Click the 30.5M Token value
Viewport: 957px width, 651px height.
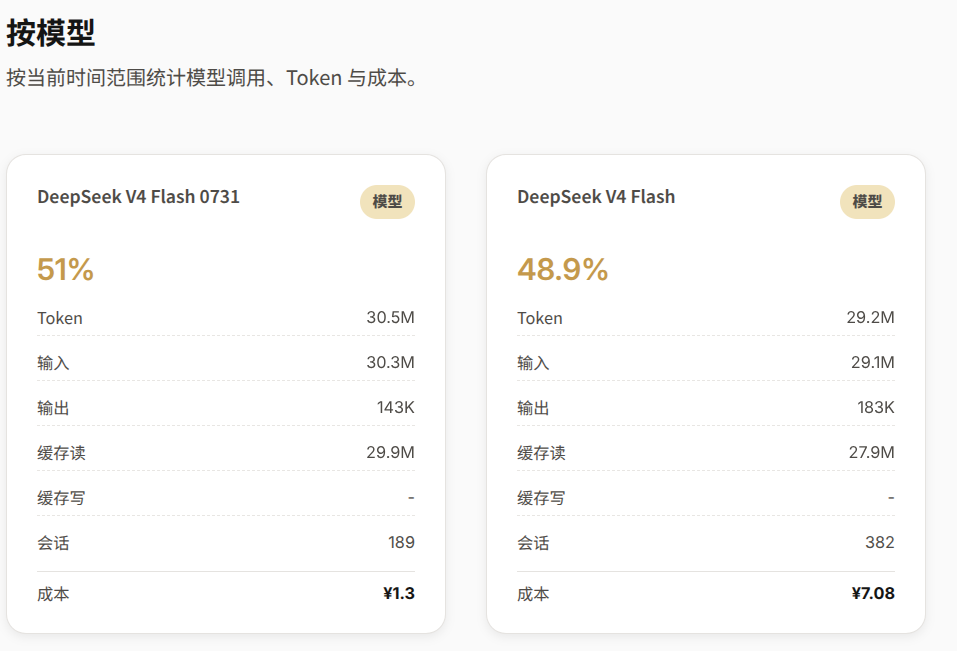390,317
